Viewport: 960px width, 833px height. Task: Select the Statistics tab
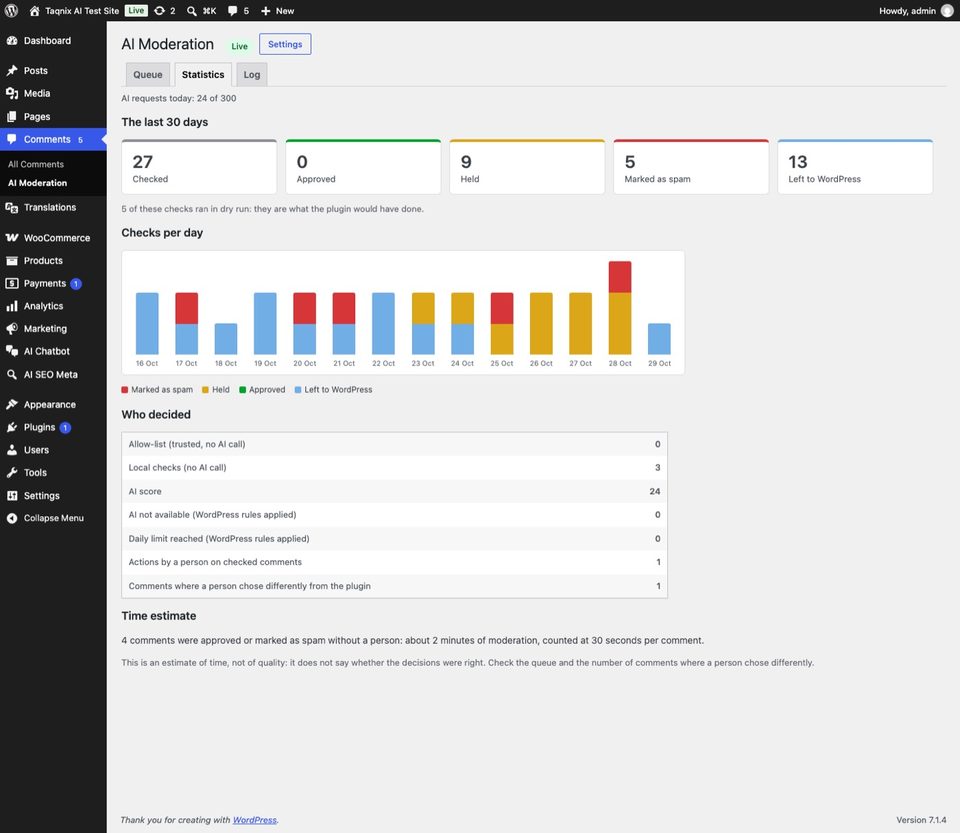click(x=203, y=75)
